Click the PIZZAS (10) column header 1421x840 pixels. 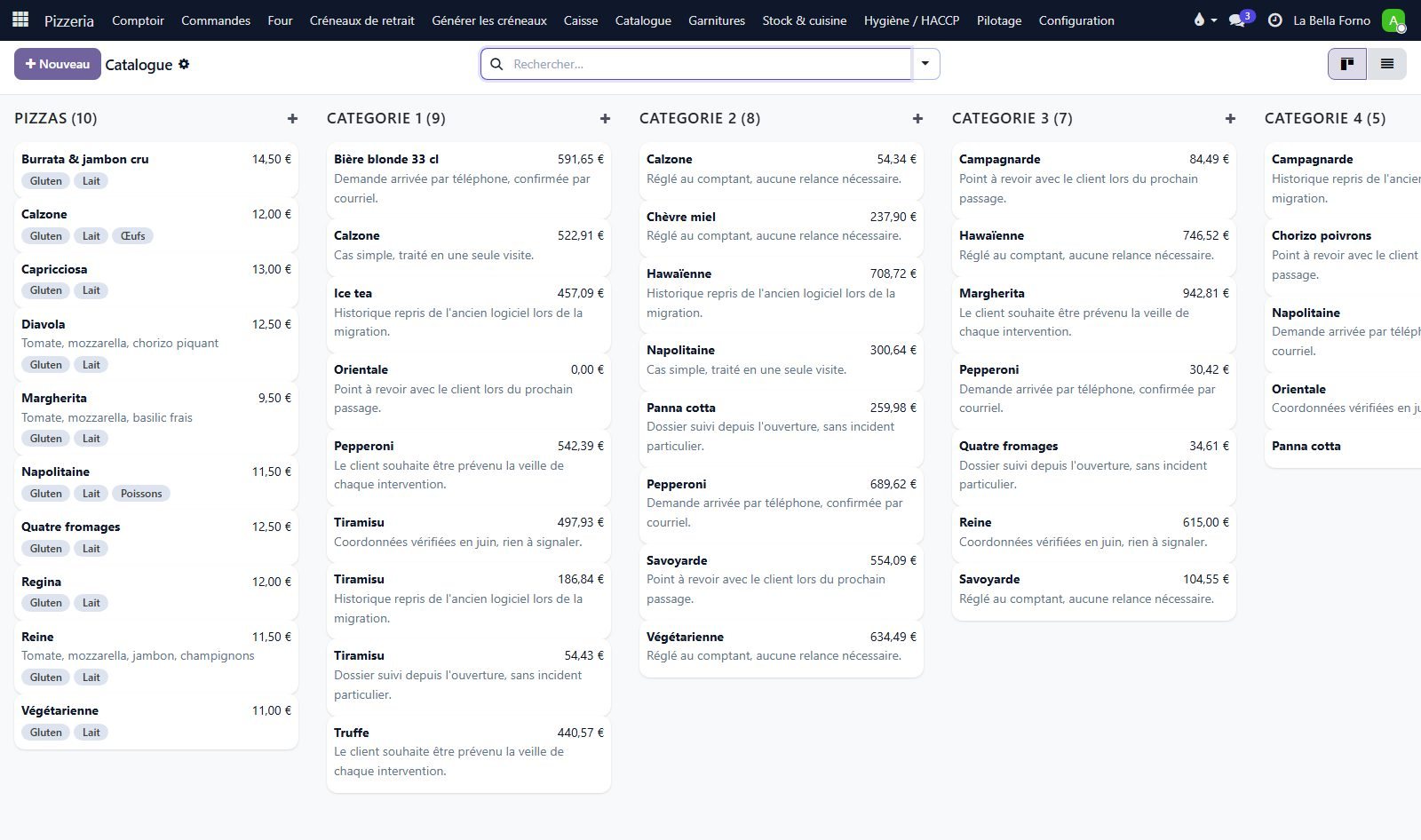(x=56, y=118)
